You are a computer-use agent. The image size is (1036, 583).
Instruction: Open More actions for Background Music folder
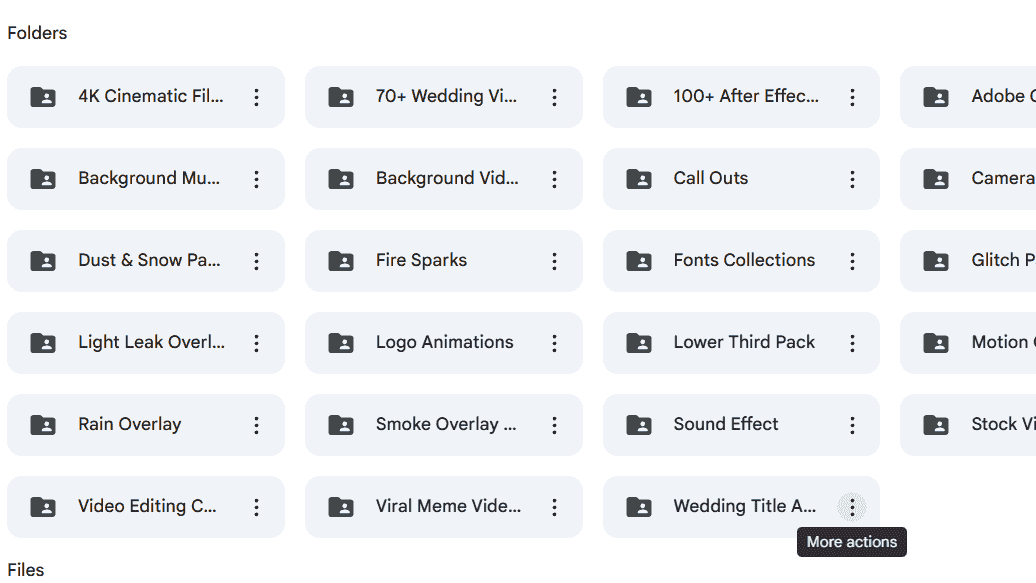[x=256, y=179]
